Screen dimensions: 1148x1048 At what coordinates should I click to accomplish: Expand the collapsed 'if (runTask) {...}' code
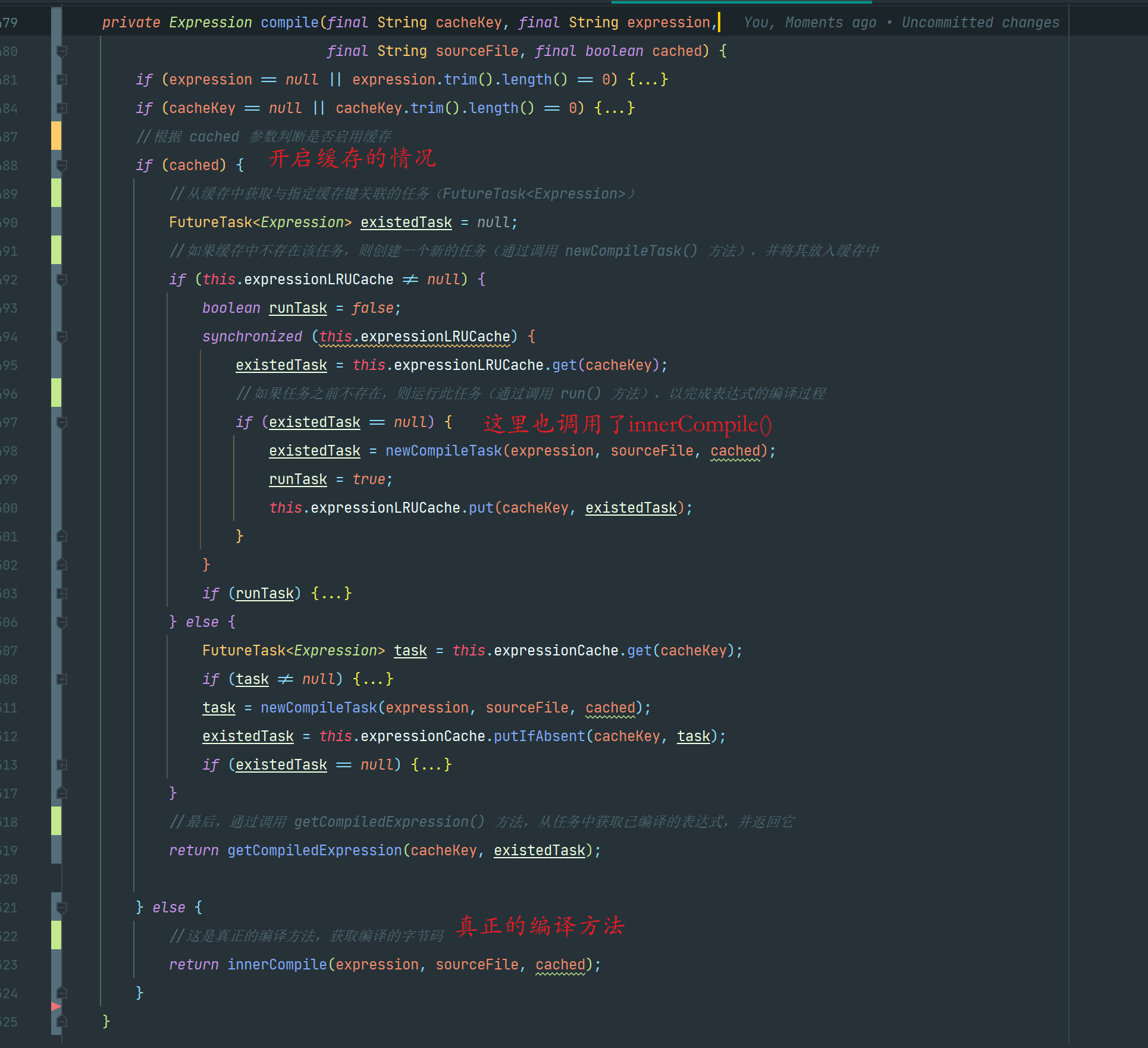[330, 593]
